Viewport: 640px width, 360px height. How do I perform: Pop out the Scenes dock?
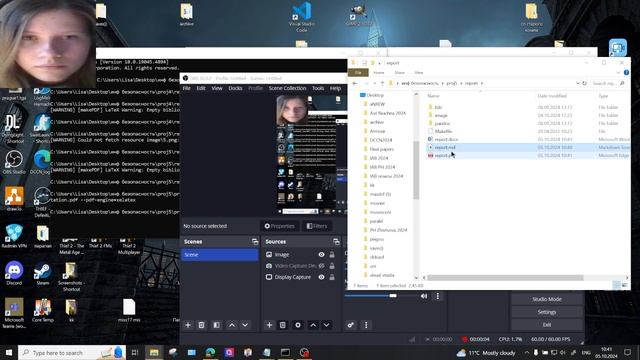255,242
